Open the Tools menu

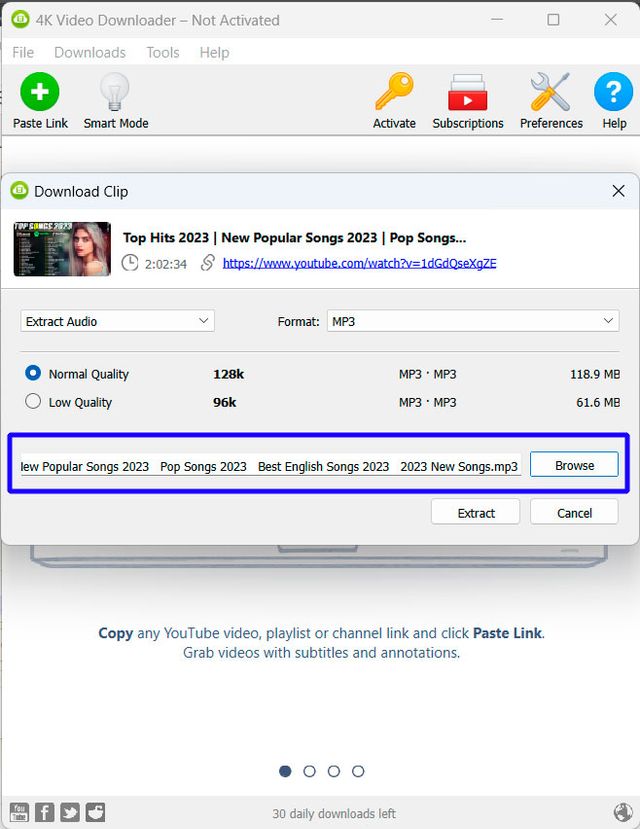[162, 52]
